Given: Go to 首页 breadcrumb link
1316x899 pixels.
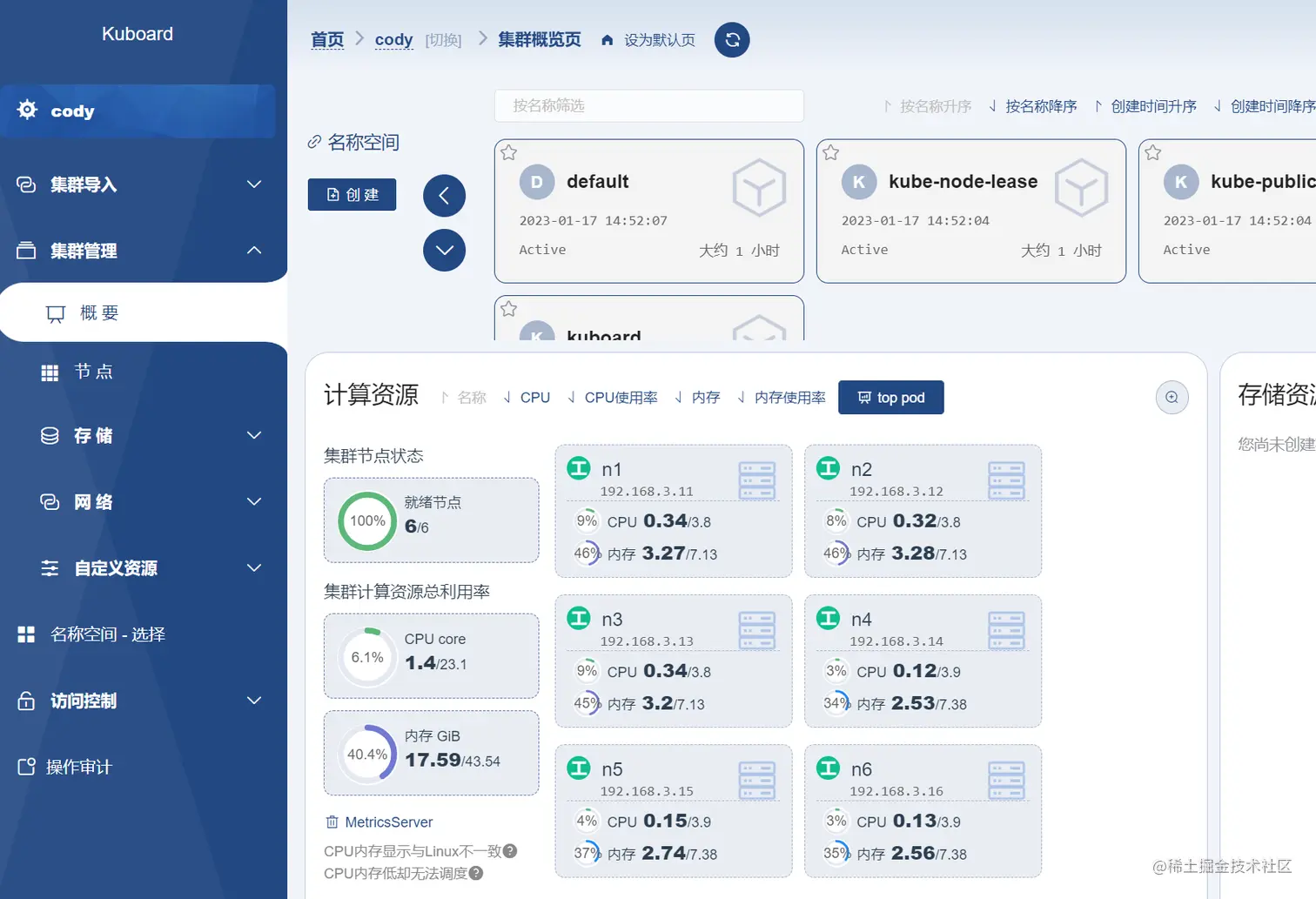Looking at the screenshot, I should coord(327,40).
